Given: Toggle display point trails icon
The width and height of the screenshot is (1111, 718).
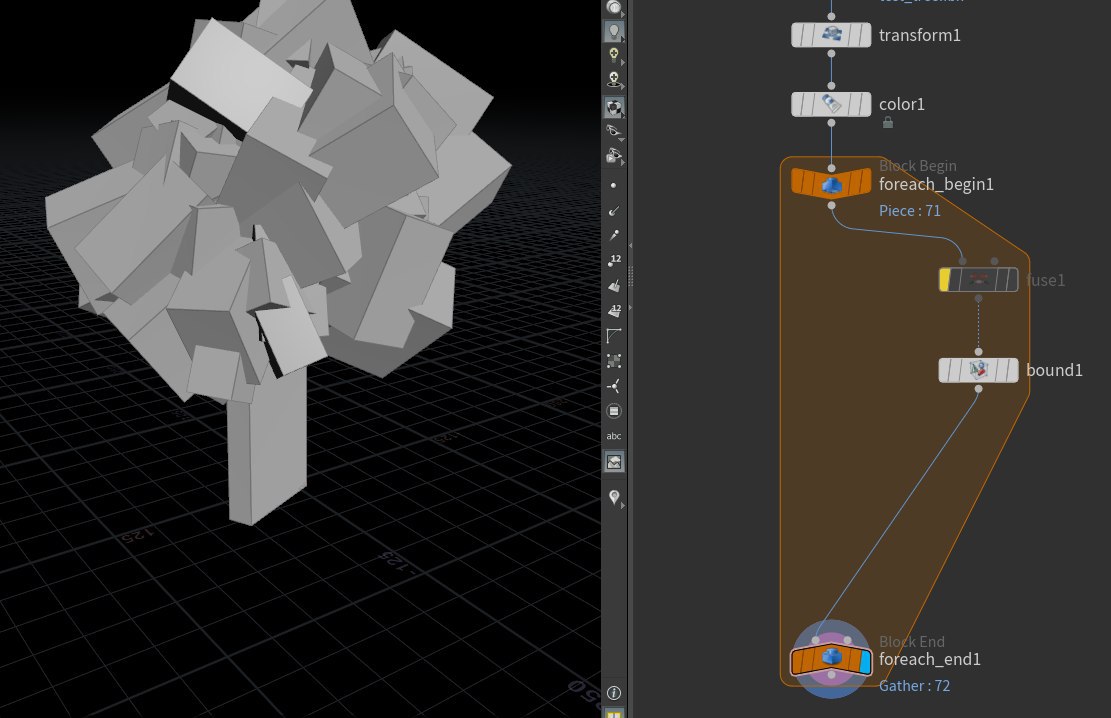Looking at the screenshot, I should coord(614,235).
